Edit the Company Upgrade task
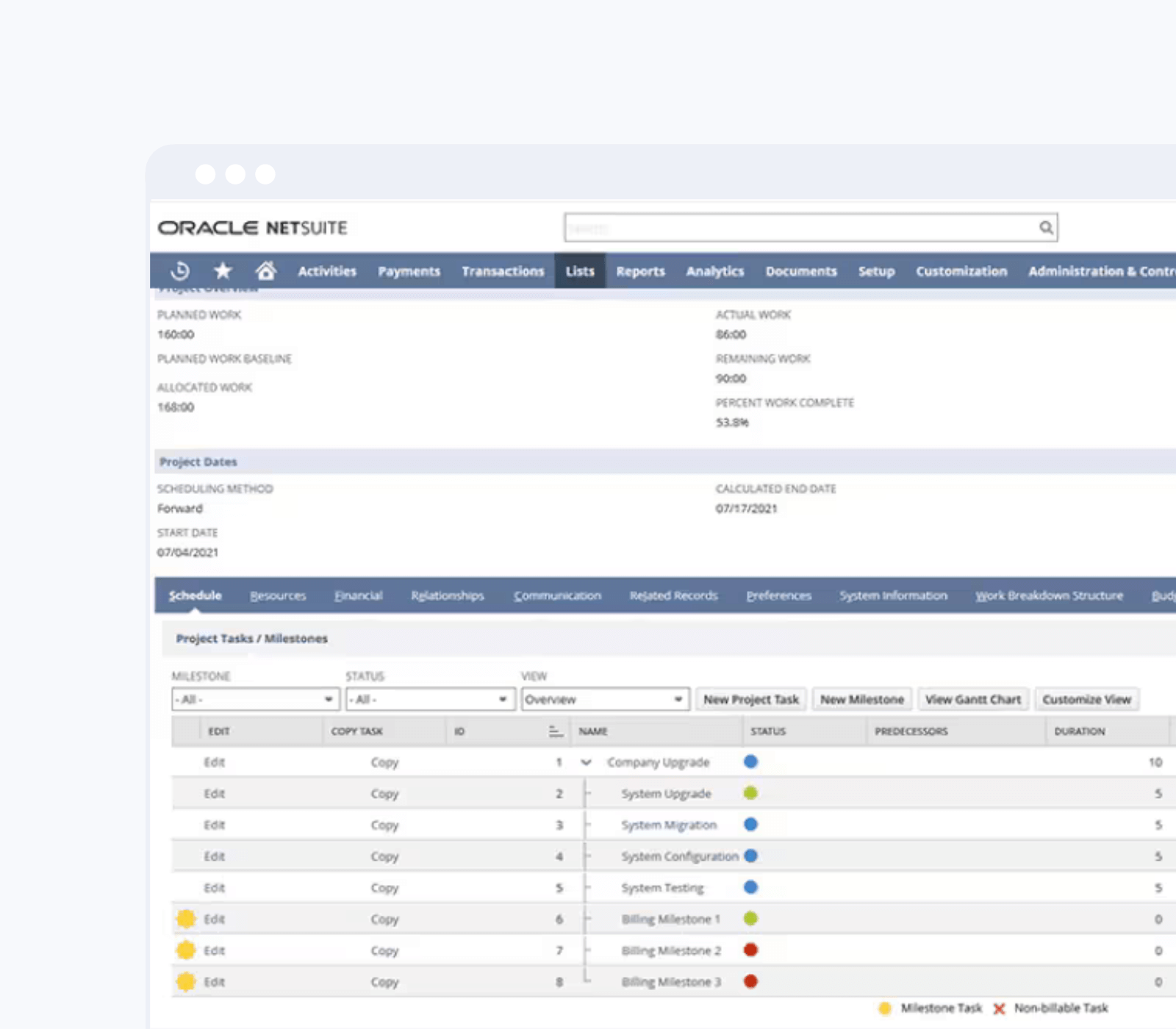This screenshot has width=1176, height=1029. click(x=214, y=762)
